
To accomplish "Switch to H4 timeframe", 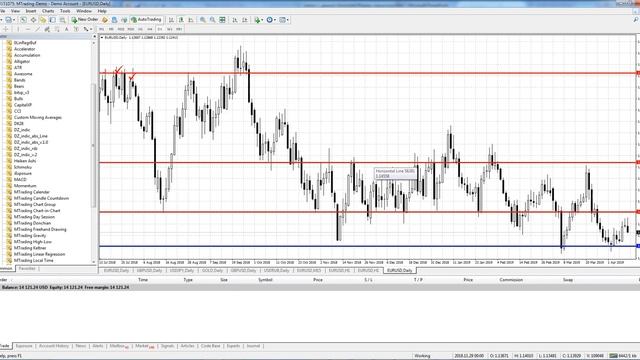I will pos(150,29).
